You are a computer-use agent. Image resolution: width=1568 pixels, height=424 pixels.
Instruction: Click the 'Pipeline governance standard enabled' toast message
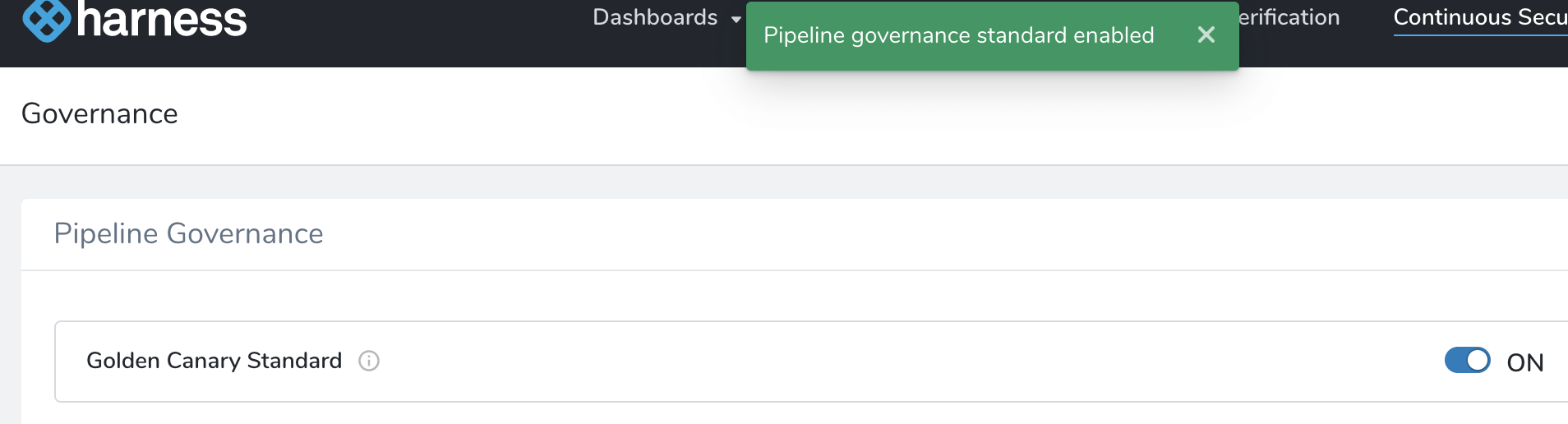pyautogui.click(x=958, y=35)
